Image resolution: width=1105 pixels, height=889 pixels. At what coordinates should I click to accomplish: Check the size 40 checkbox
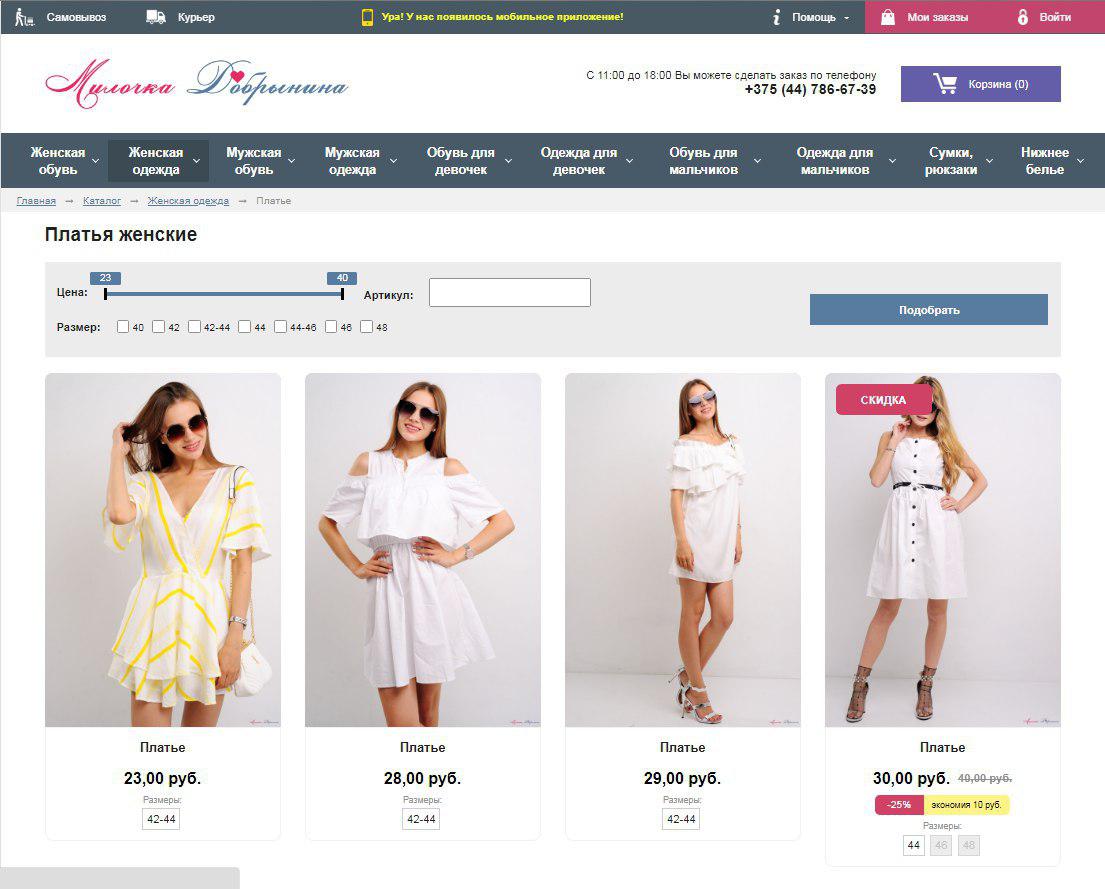pos(123,327)
